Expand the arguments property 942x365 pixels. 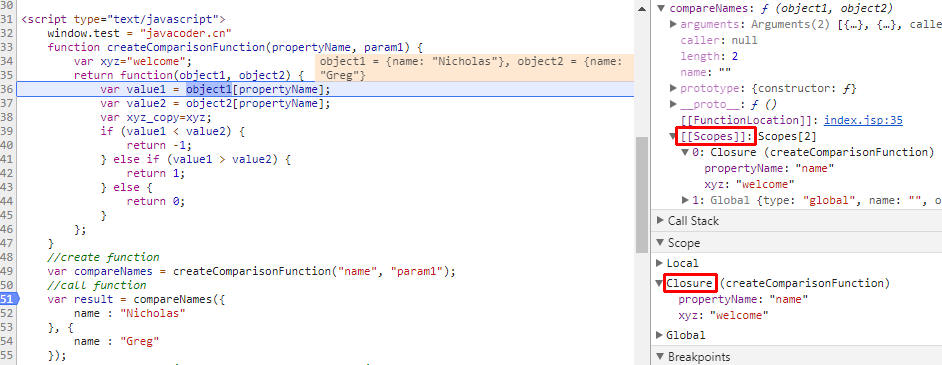coord(673,25)
